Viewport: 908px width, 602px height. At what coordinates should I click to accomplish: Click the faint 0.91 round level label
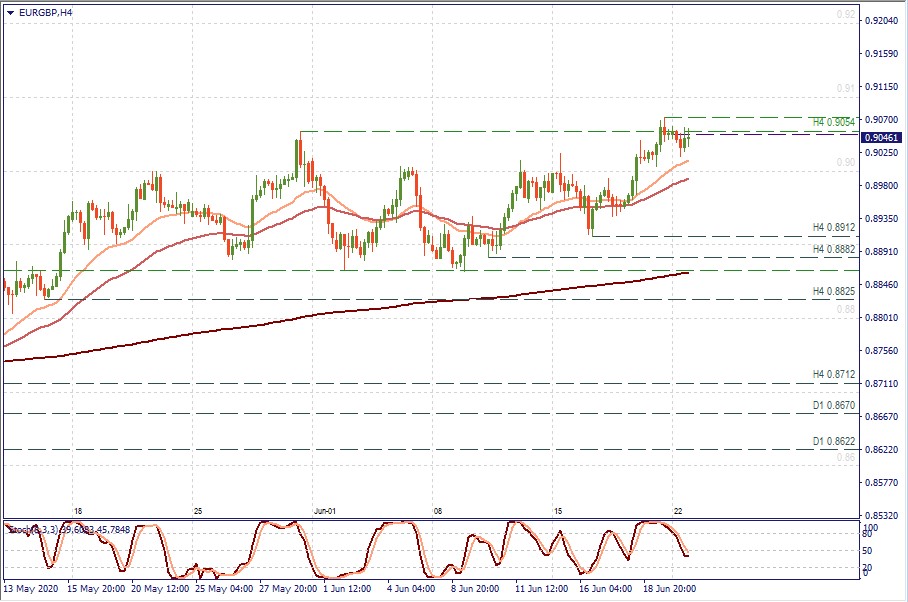(x=846, y=89)
